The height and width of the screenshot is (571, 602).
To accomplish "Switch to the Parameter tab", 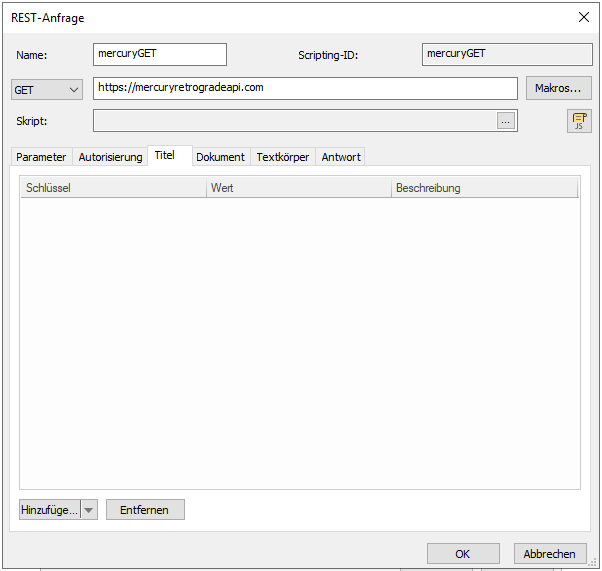I will (41, 157).
